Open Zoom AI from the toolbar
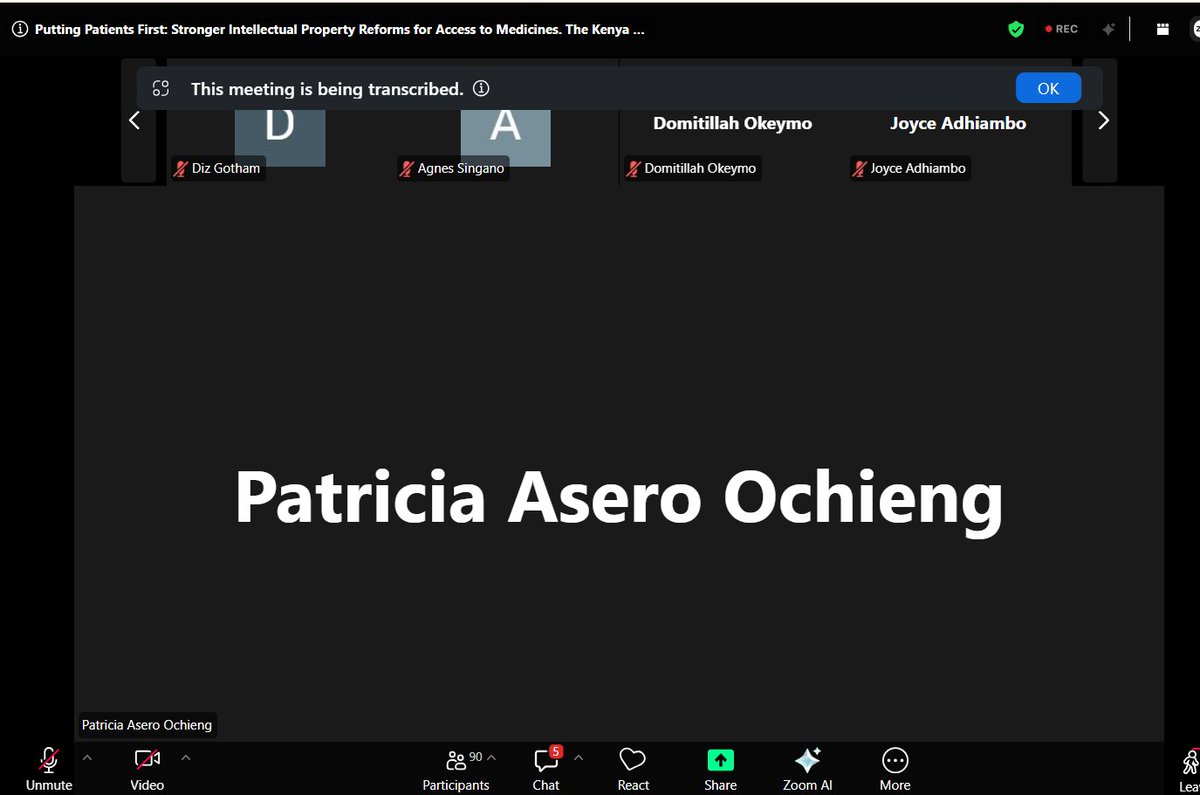1200x795 pixels. (x=807, y=768)
